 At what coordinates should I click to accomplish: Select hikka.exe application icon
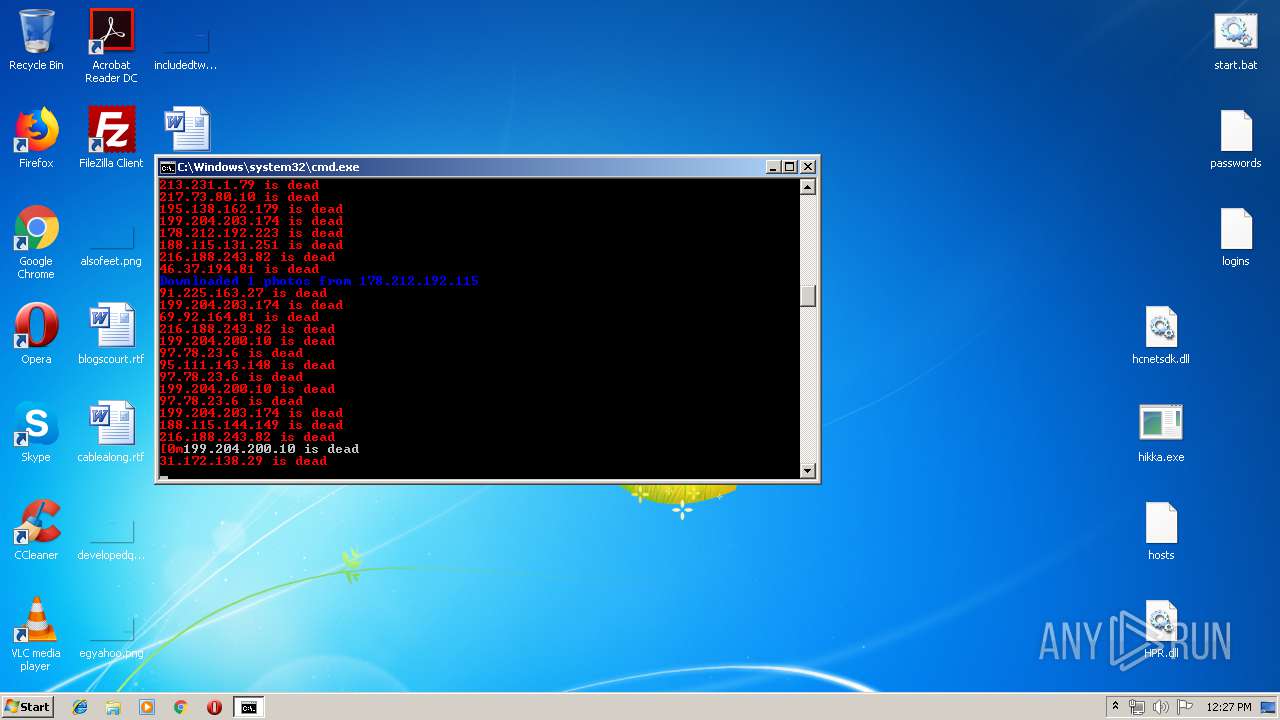[x=1161, y=434]
